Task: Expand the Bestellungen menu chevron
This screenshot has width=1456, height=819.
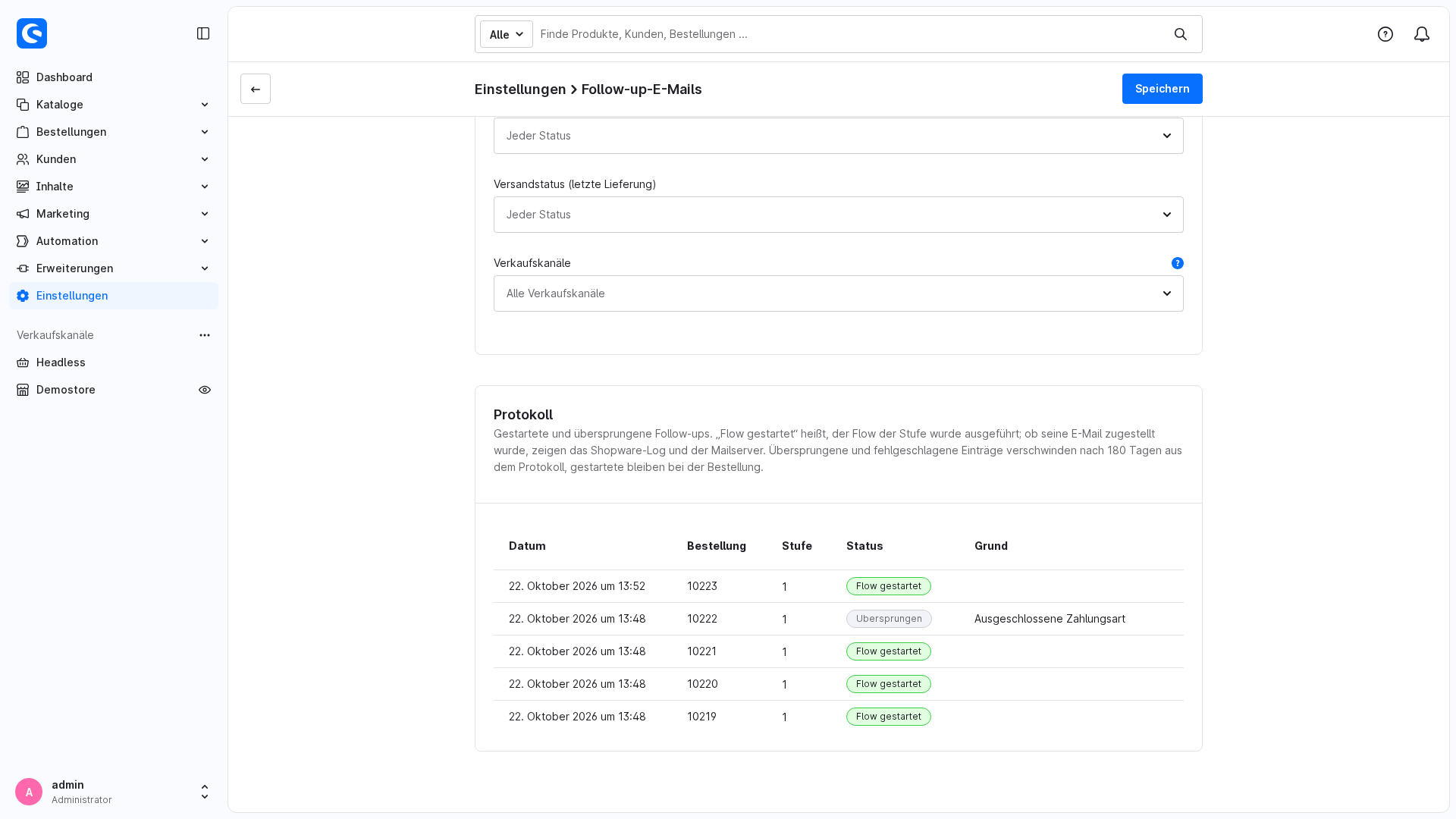Action: [205, 132]
